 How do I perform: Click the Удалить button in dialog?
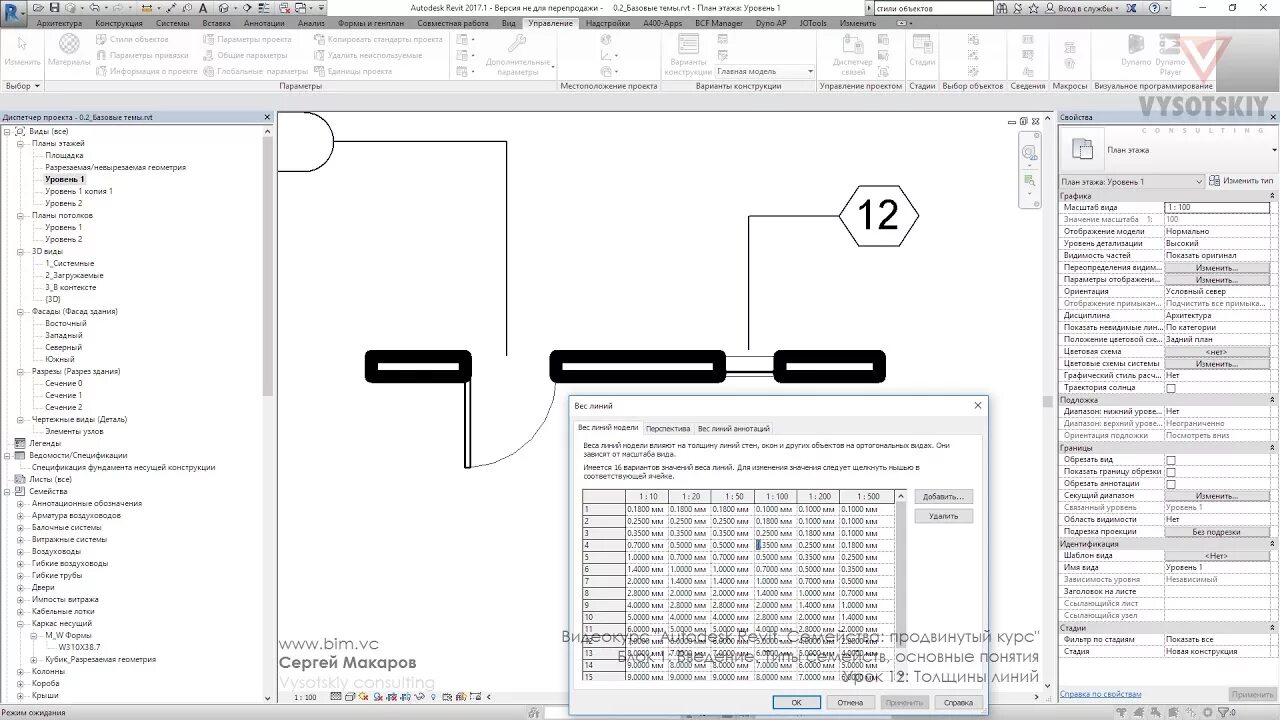pyautogui.click(x=943, y=516)
